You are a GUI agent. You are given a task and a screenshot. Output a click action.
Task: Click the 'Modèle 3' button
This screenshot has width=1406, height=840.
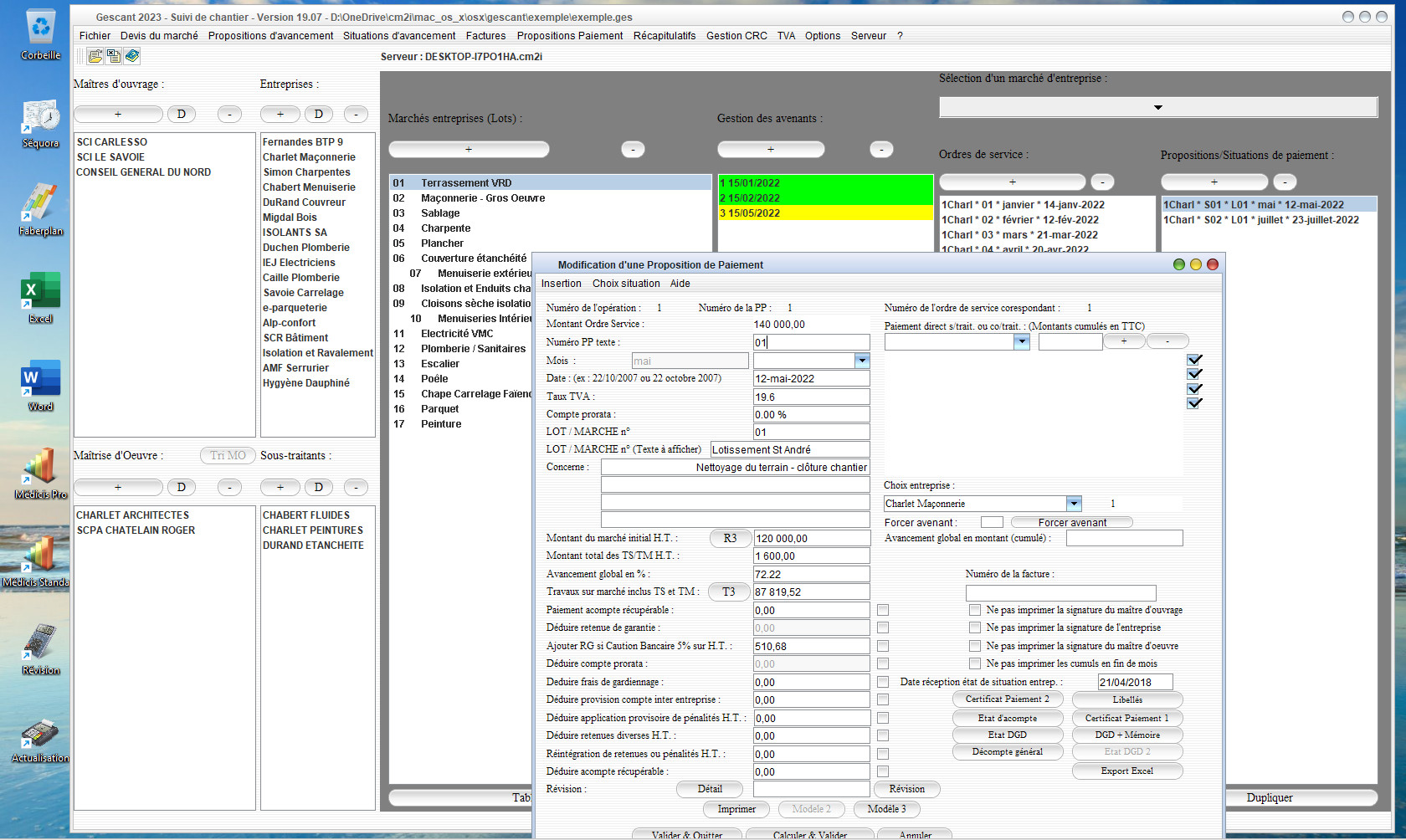coord(886,809)
